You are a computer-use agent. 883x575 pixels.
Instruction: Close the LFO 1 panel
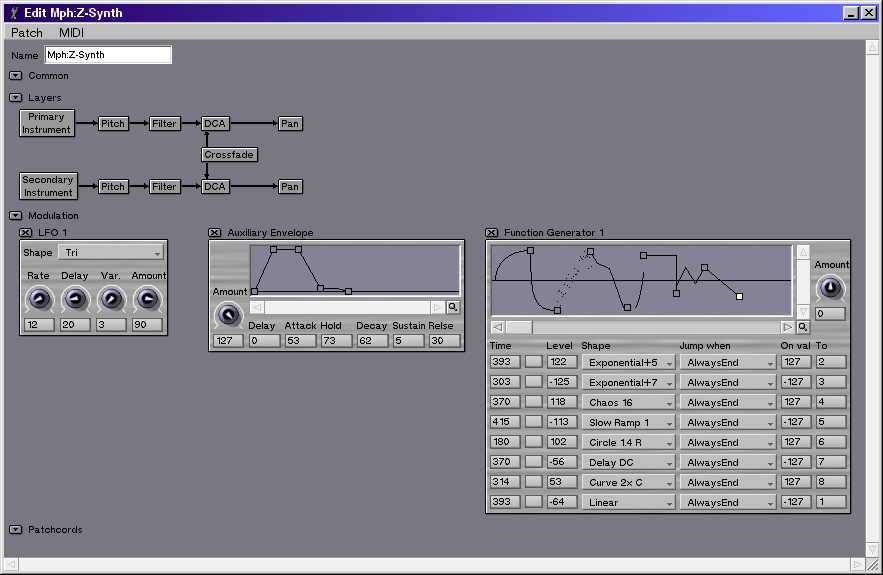click(x=26, y=233)
